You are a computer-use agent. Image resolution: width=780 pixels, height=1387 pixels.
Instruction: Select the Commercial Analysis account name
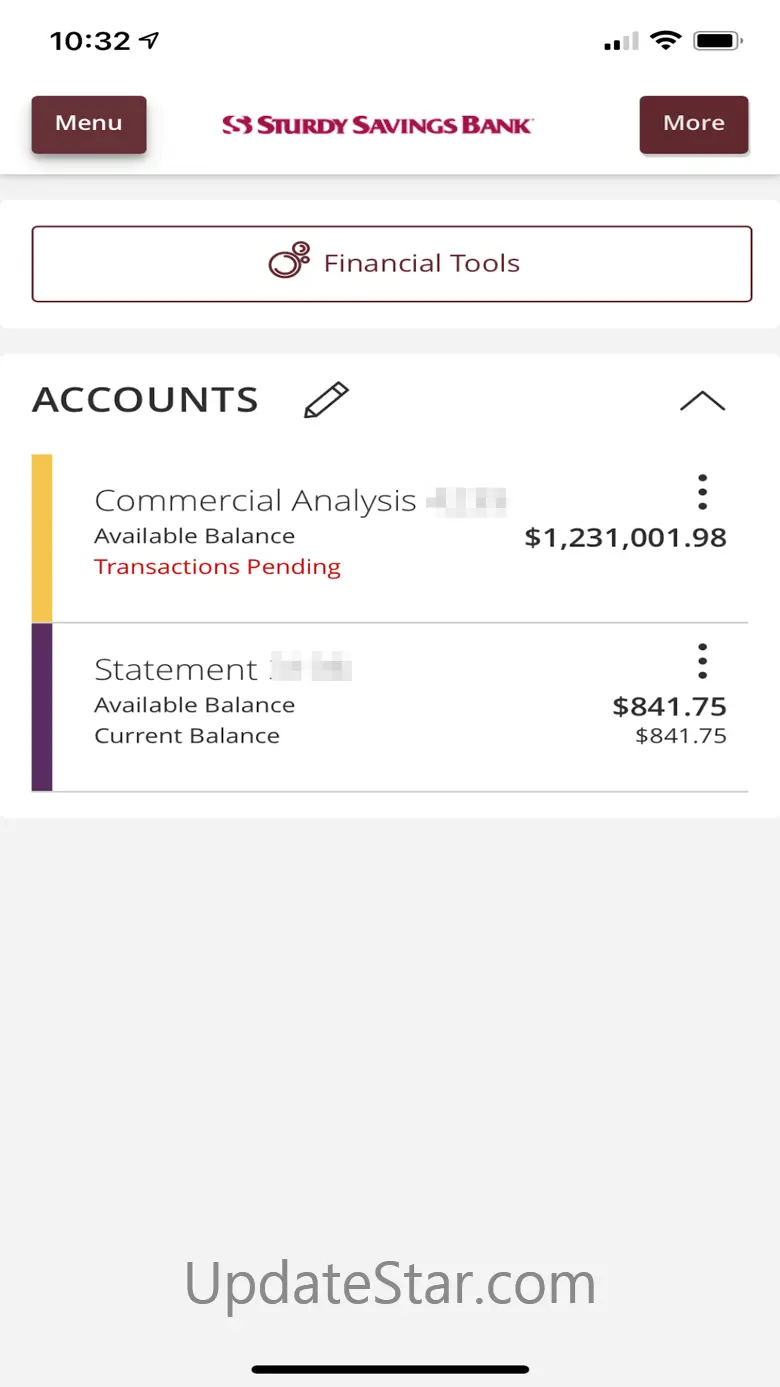255,500
